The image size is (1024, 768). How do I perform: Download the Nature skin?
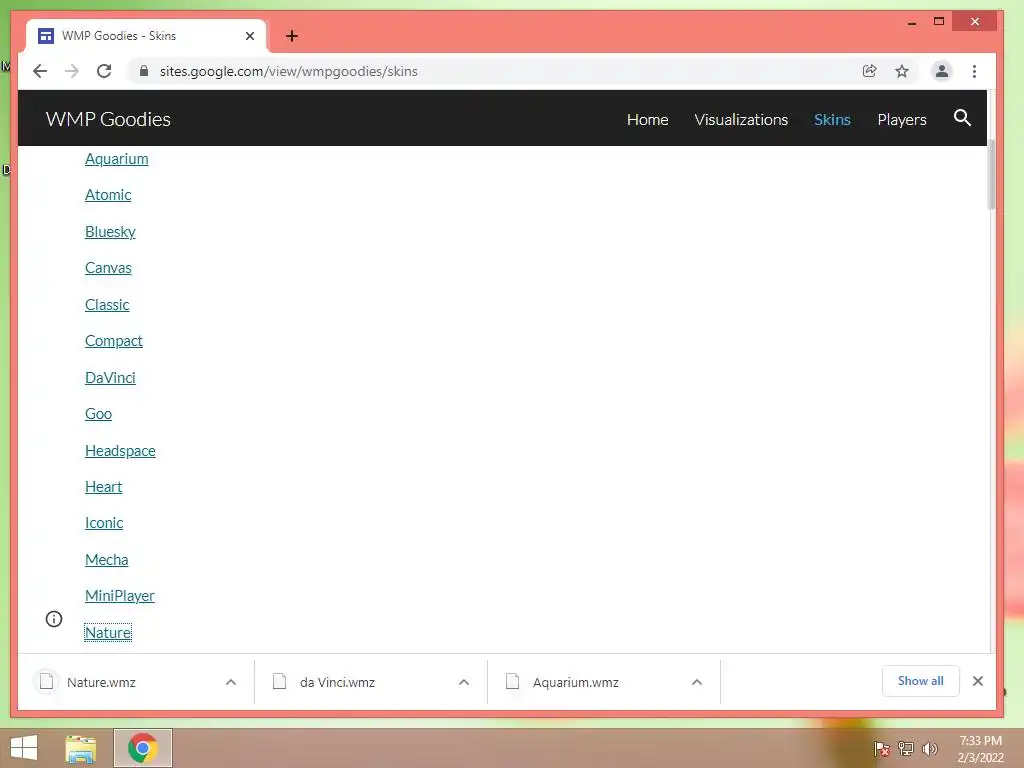coord(108,632)
